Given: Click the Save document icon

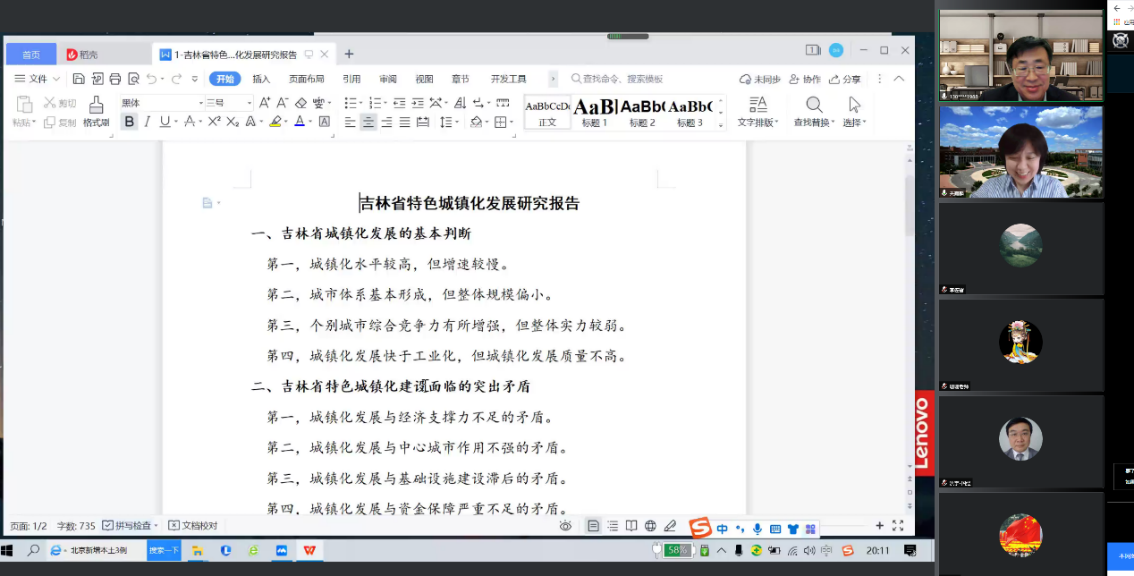Looking at the screenshot, I should tap(79, 79).
